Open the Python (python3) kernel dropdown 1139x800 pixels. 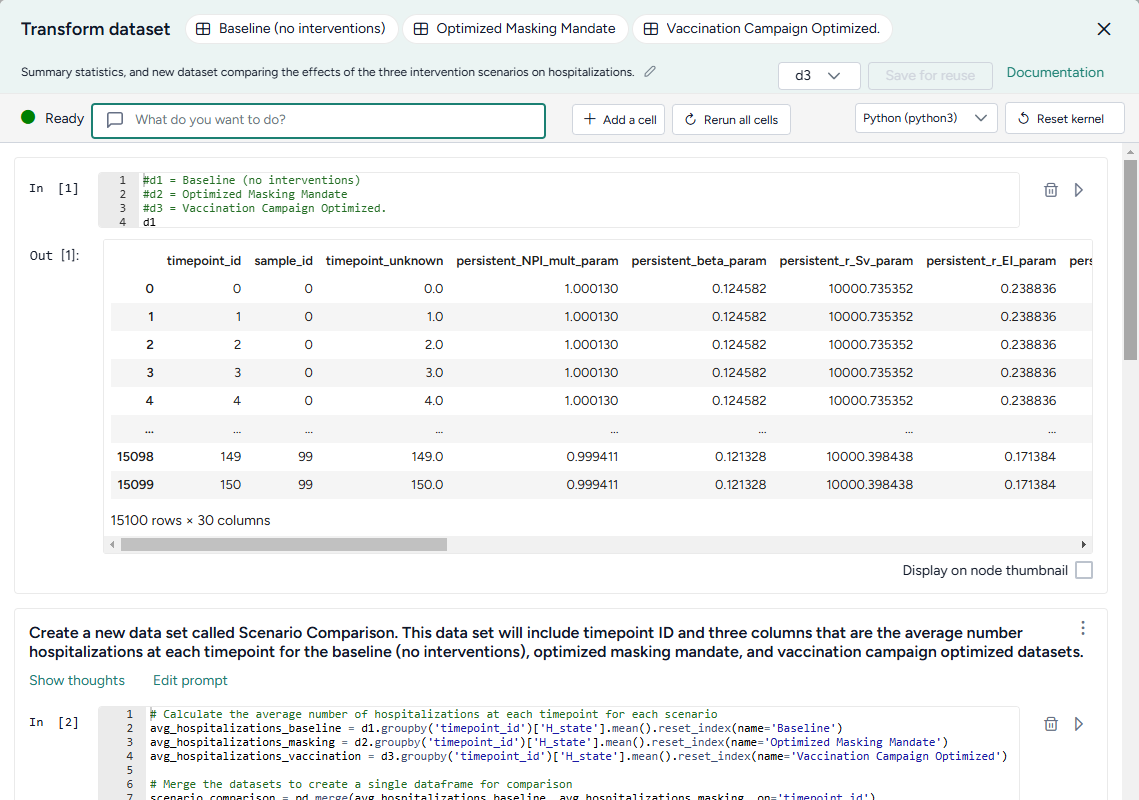click(923, 117)
